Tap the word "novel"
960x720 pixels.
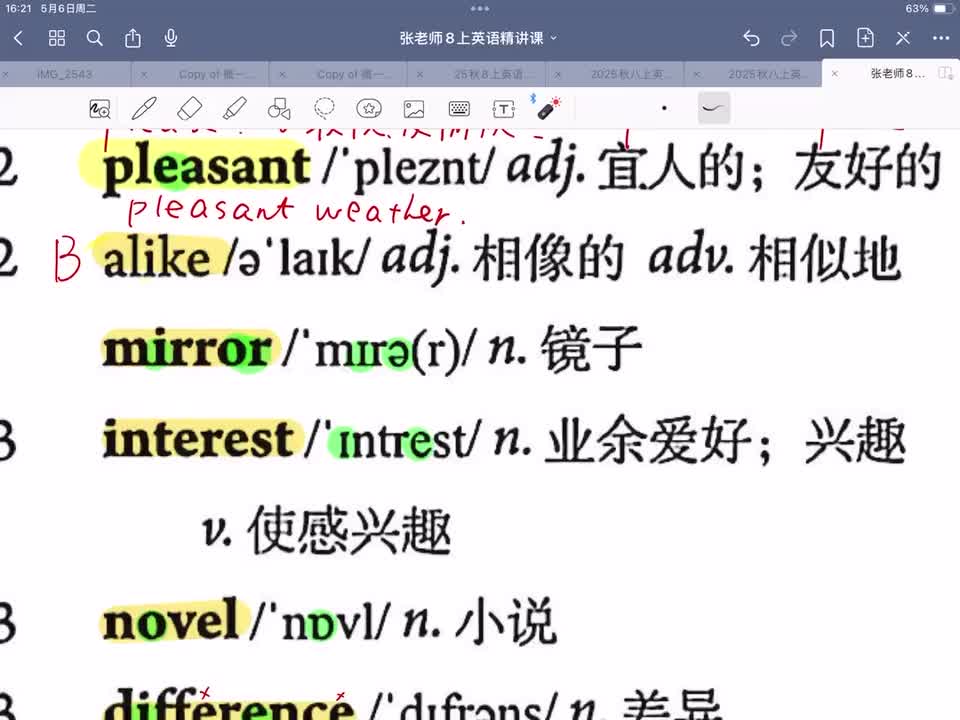click(171, 621)
